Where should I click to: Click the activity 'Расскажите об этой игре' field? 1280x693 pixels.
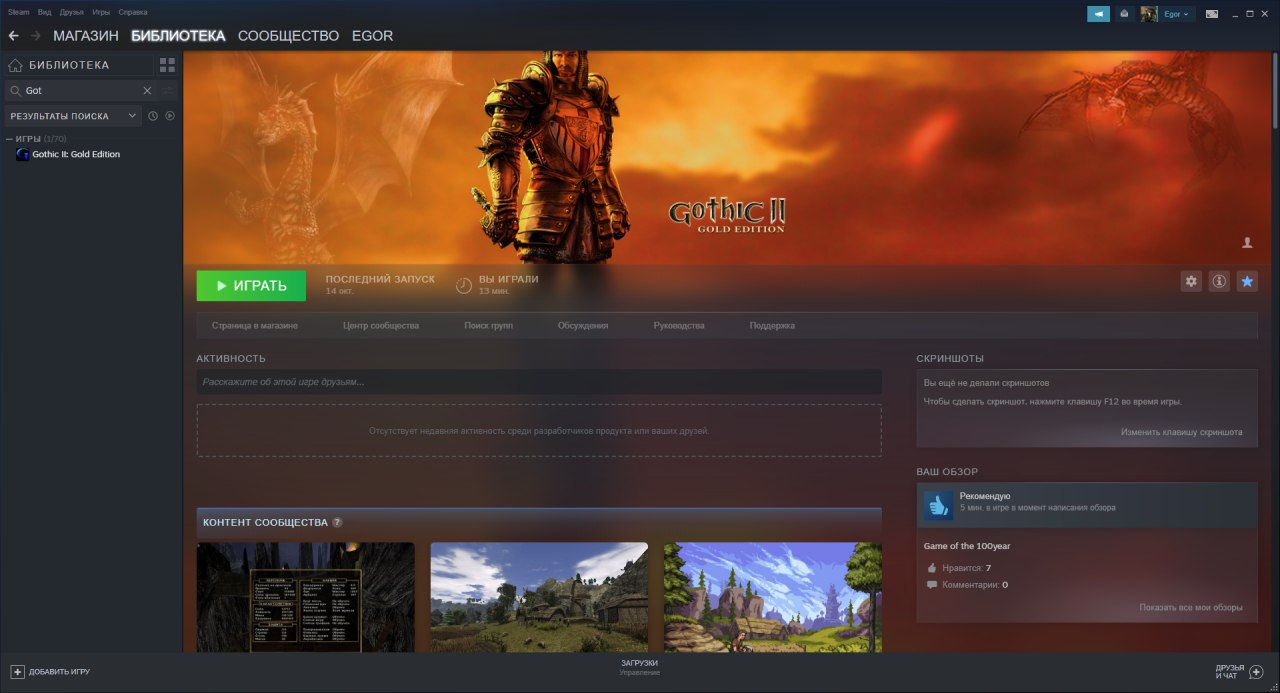[x=539, y=382]
